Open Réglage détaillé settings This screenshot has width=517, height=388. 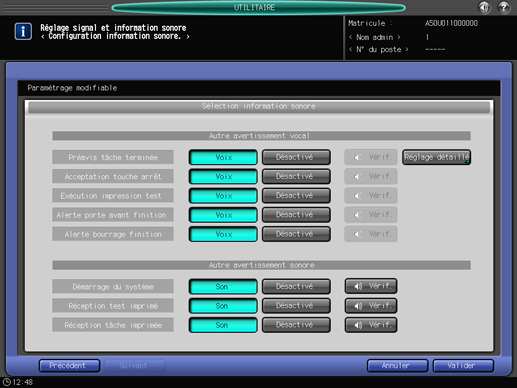436,157
